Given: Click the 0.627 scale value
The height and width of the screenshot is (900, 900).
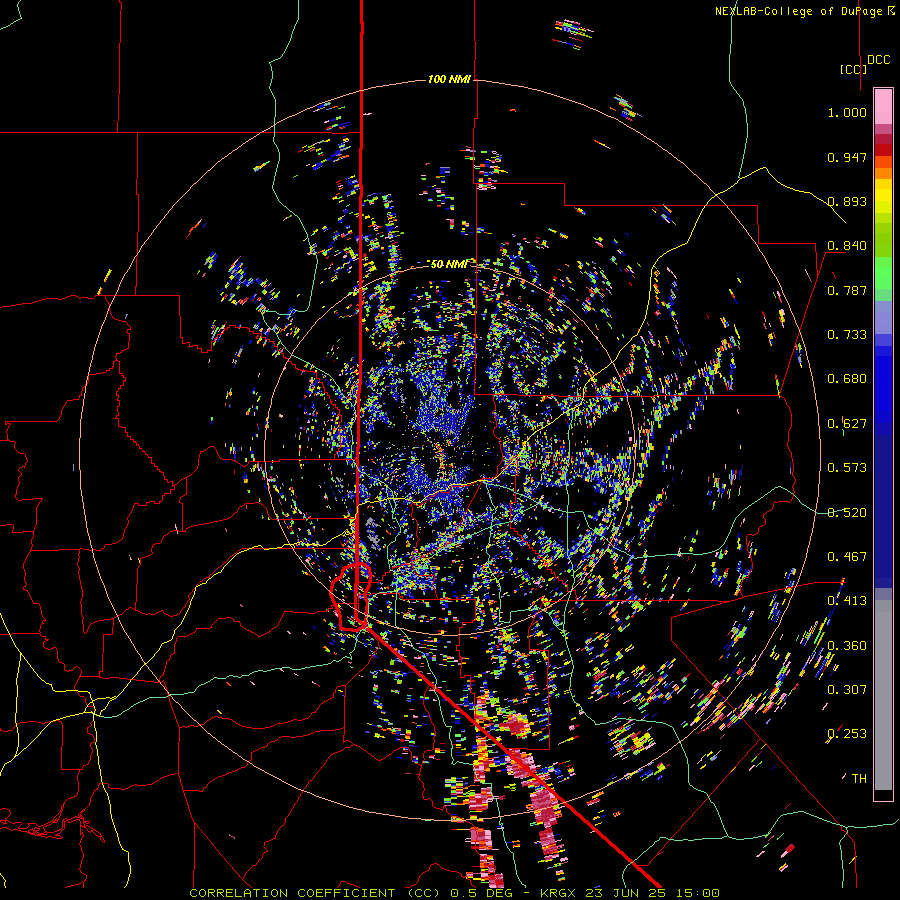Looking at the screenshot, I should pos(847,424).
